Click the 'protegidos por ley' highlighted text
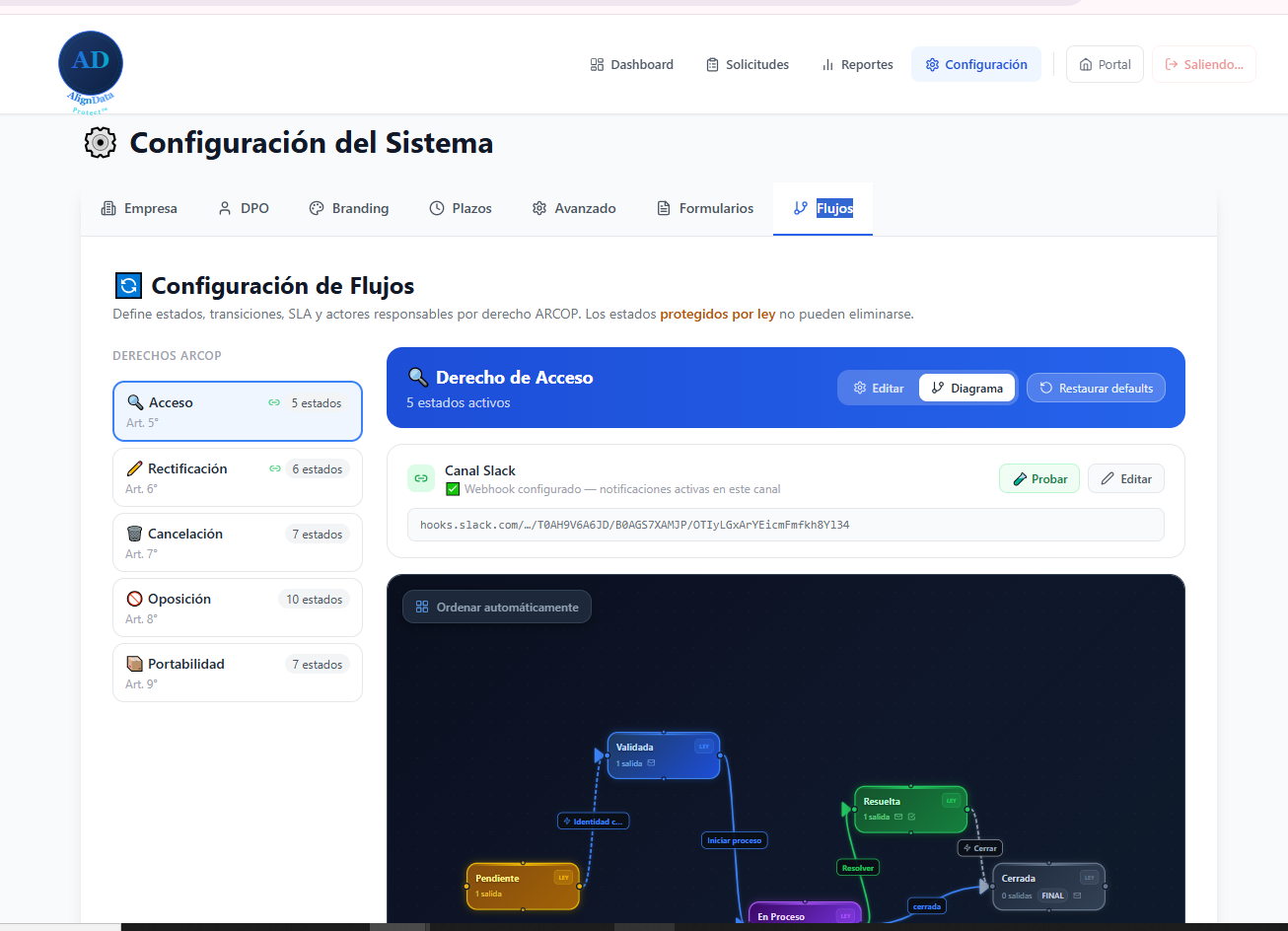This screenshot has height=931, width=1288. pos(718,315)
